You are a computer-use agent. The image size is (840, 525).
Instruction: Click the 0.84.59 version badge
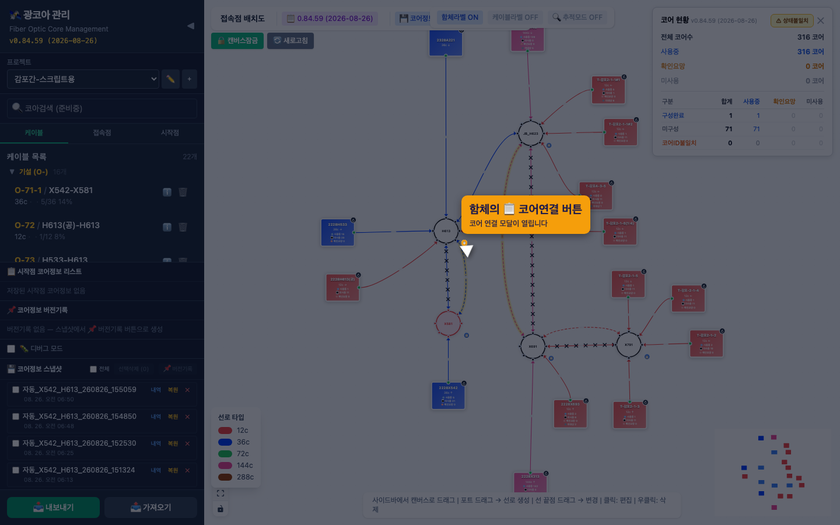(x=330, y=18)
